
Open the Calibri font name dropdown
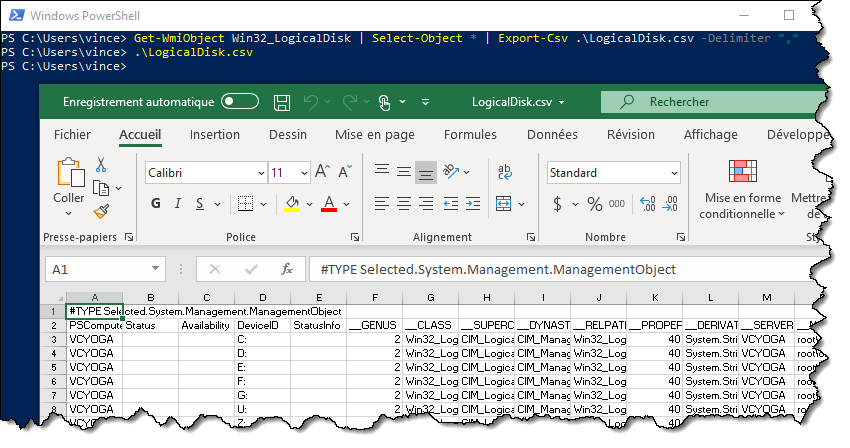pos(261,173)
